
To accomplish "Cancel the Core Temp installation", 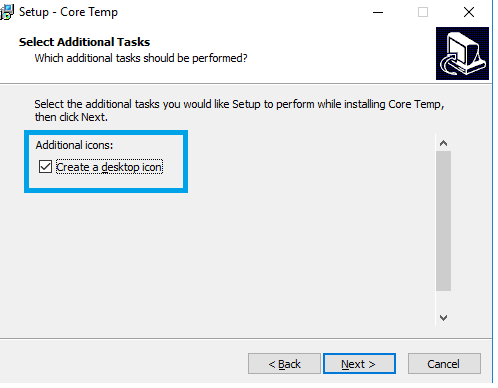I will (x=444, y=364).
